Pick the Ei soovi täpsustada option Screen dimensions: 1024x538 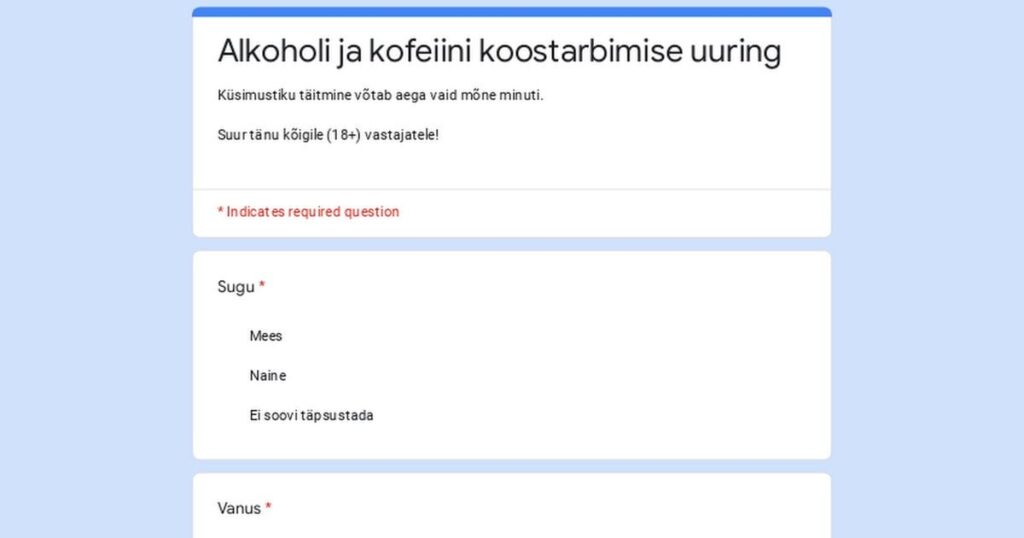tap(312, 415)
